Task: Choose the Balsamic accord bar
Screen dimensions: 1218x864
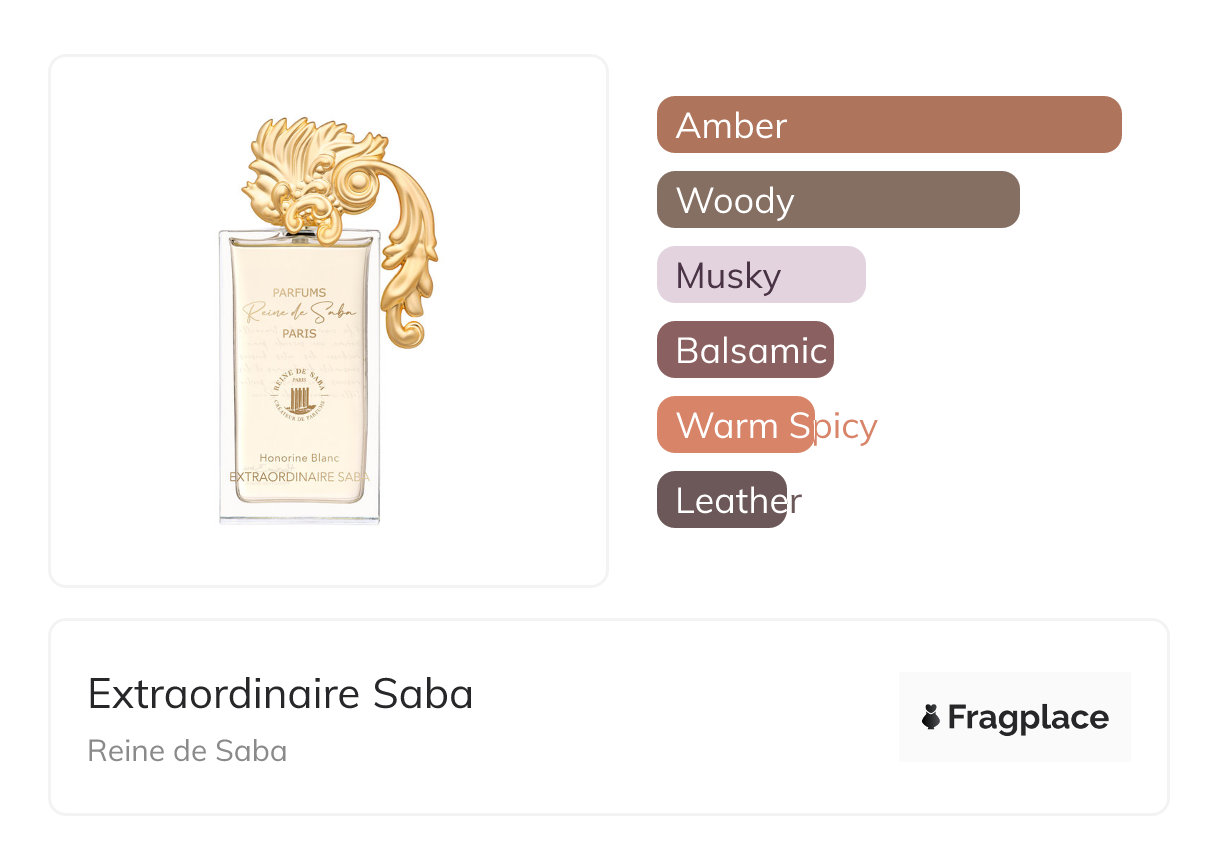Action: [745, 350]
